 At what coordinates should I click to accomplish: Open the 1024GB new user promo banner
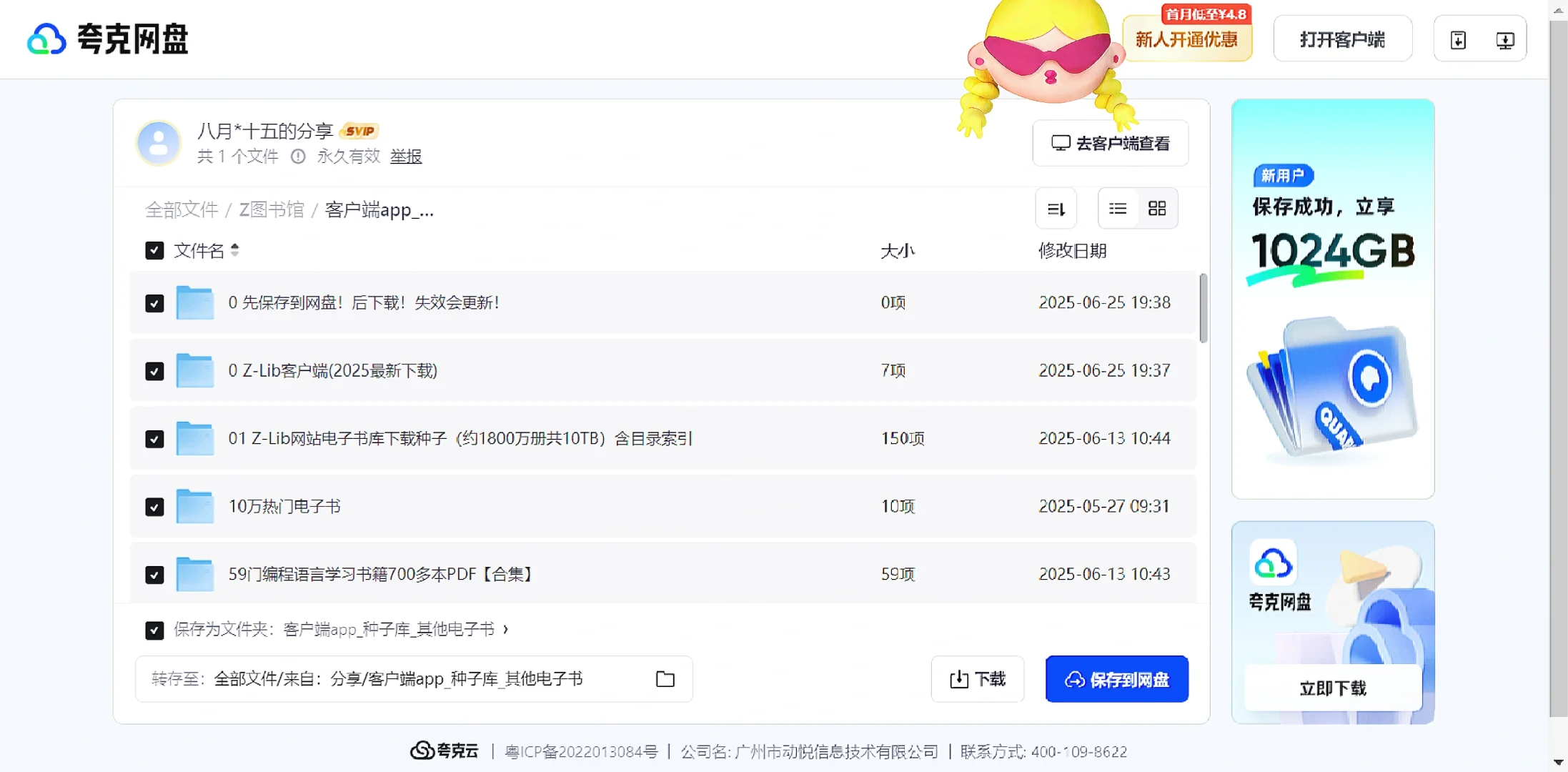pyautogui.click(x=1332, y=299)
